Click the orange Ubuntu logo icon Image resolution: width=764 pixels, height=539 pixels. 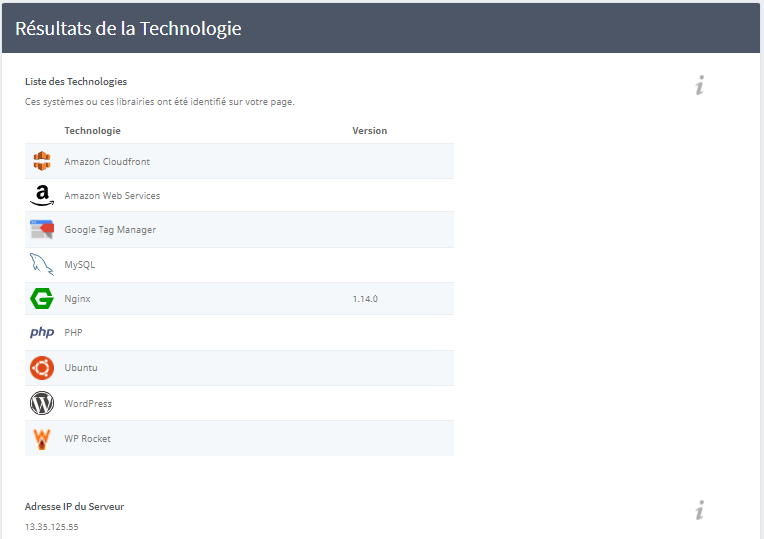coord(42,368)
